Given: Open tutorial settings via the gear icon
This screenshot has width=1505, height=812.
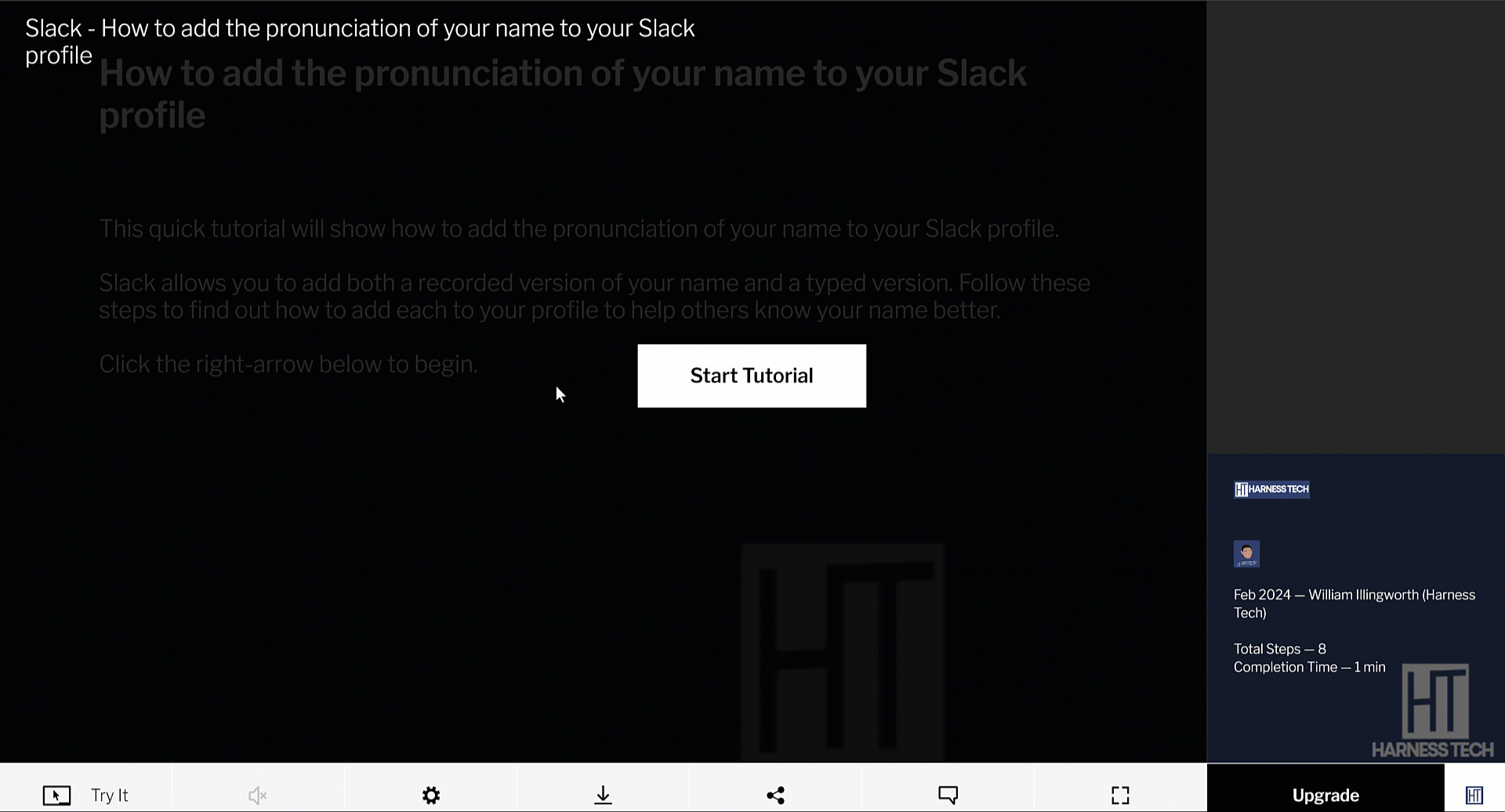Looking at the screenshot, I should point(430,794).
